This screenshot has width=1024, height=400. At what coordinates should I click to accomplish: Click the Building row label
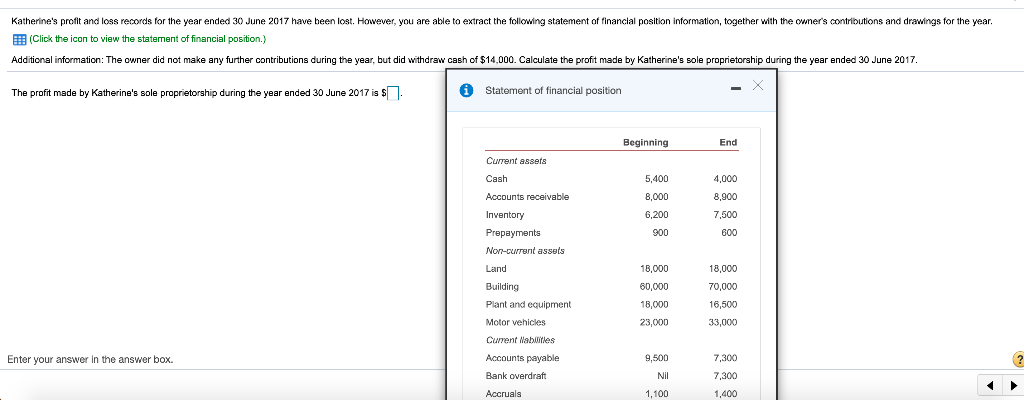[x=502, y=286]
